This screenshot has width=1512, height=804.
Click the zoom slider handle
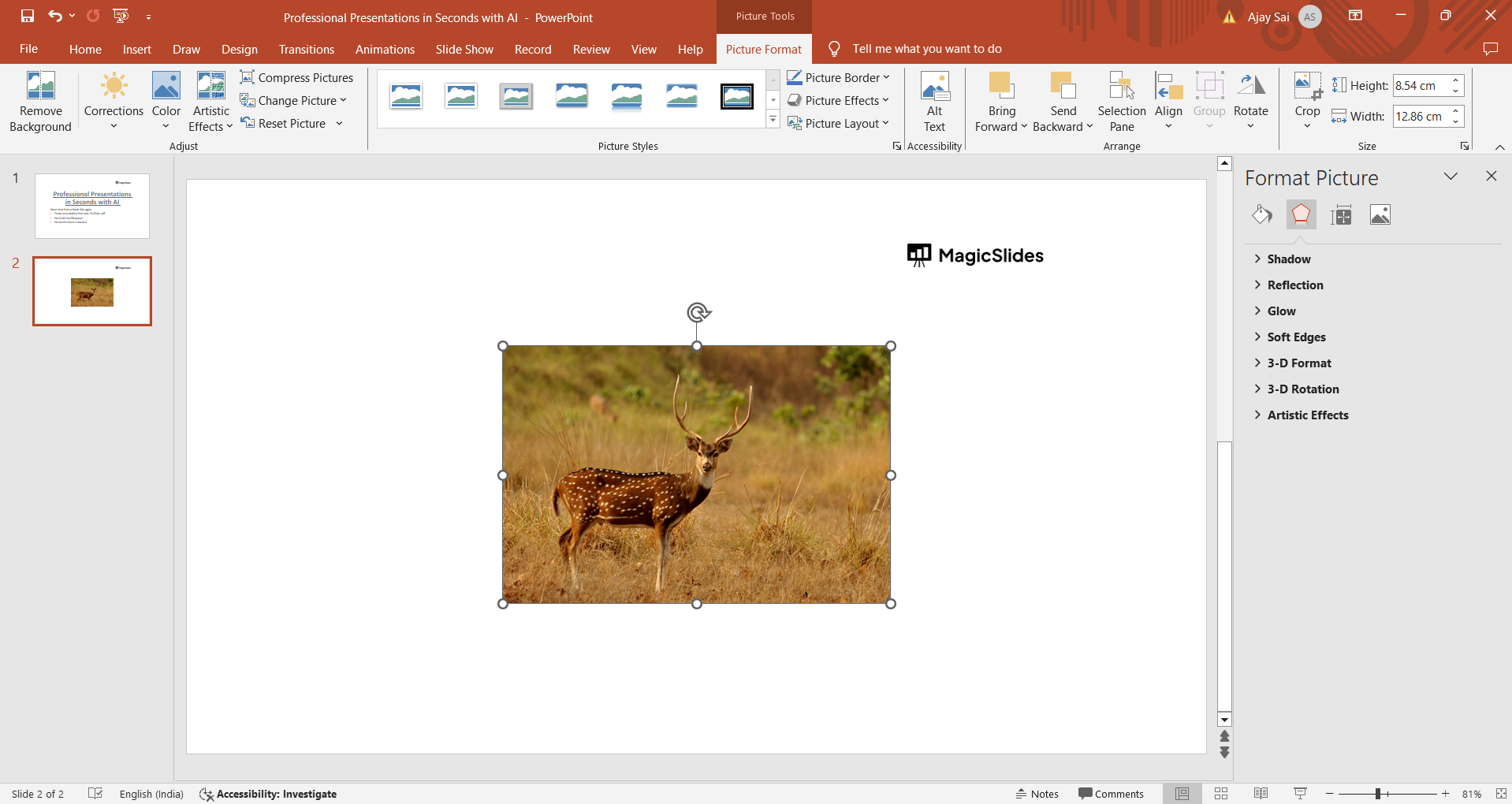1378,794
